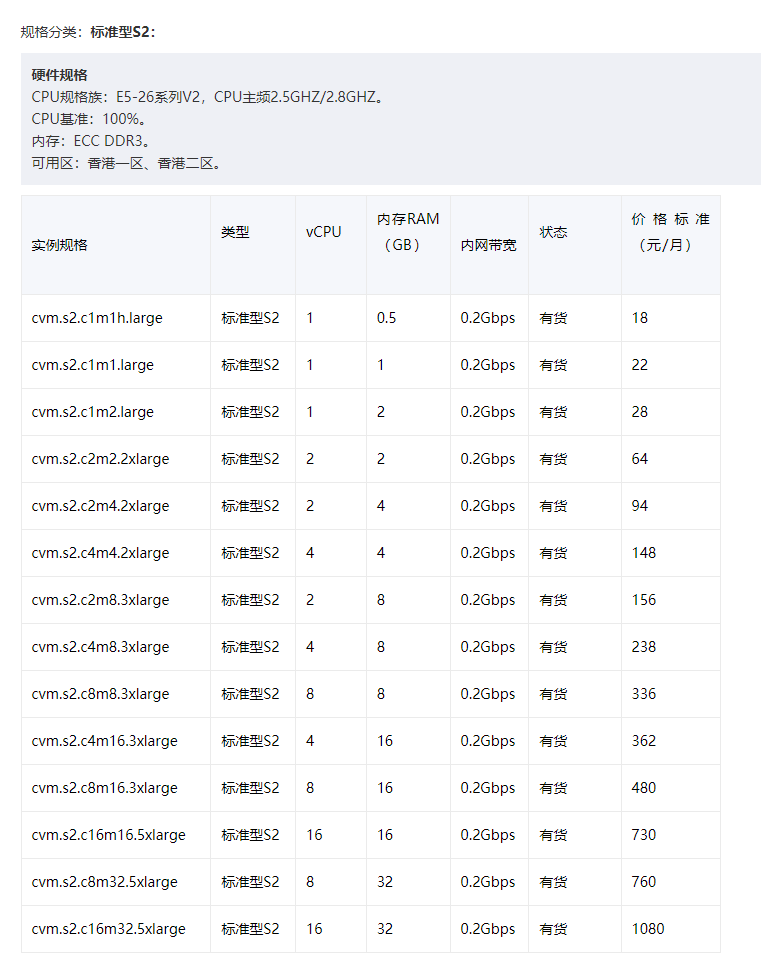Click 0.2Gbps bandwidth in c4m16.3xlarge row
The height and width of the screenshot is (971, 780).
point(488,742)
